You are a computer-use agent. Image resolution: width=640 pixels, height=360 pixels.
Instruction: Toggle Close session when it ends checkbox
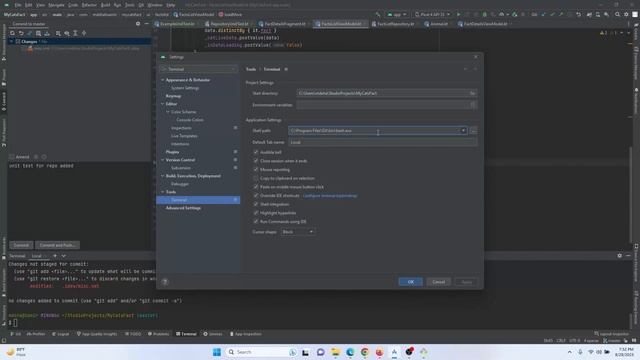[x=256, y=161]
